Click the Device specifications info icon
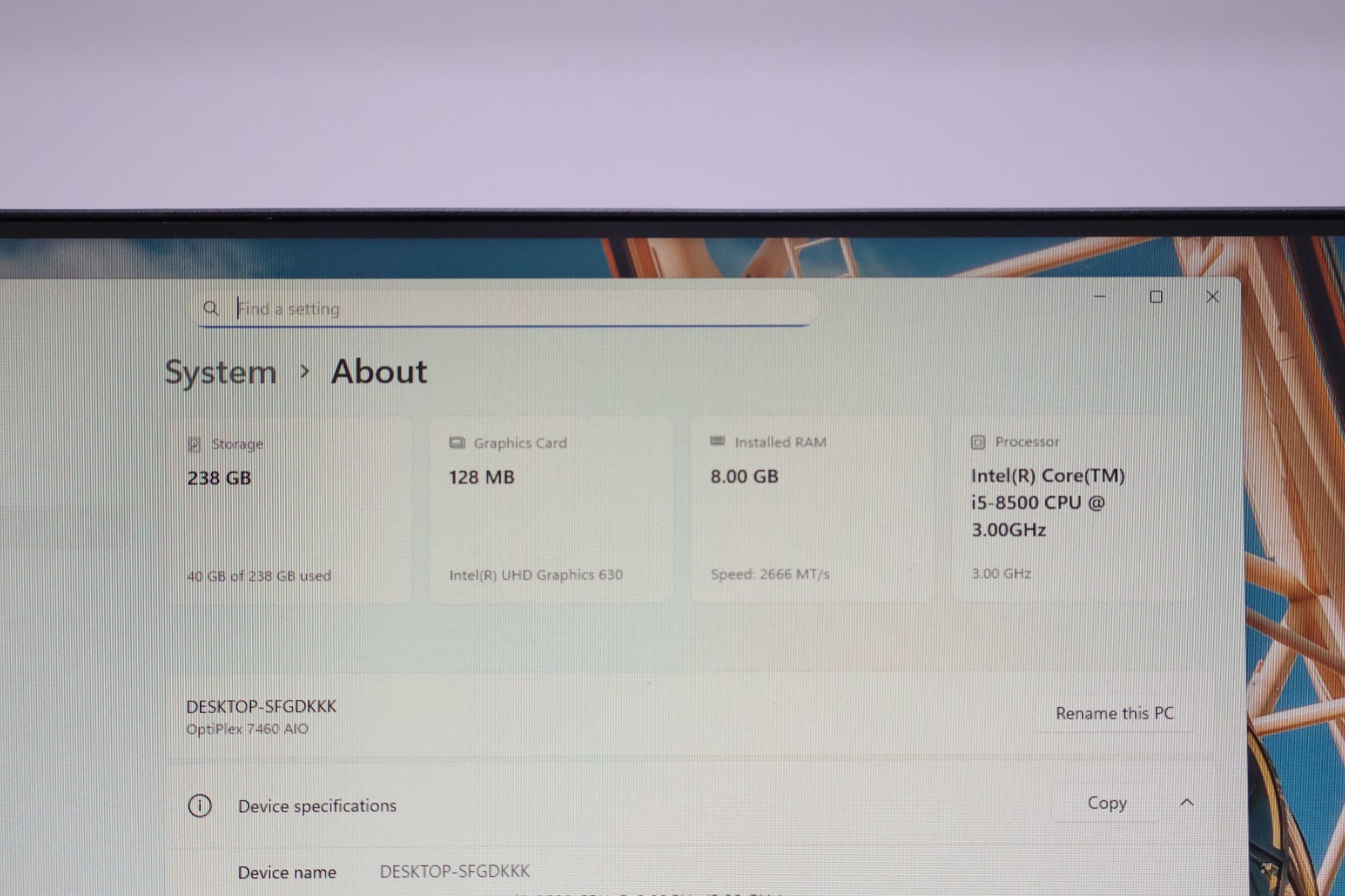 click(199, 805)
